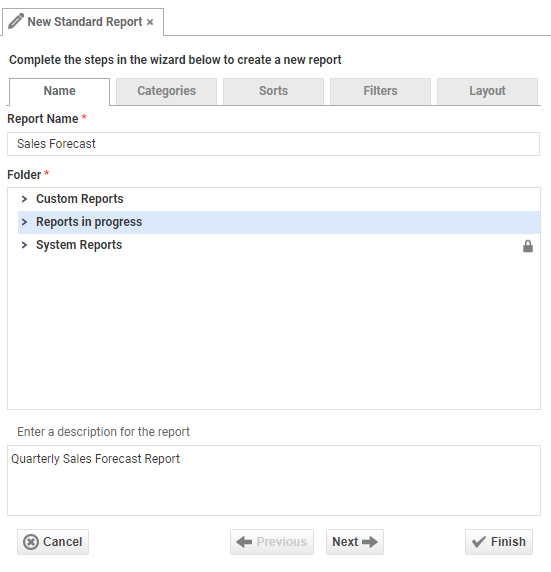Click the pencil icon on New Standard Report tab

16,21
